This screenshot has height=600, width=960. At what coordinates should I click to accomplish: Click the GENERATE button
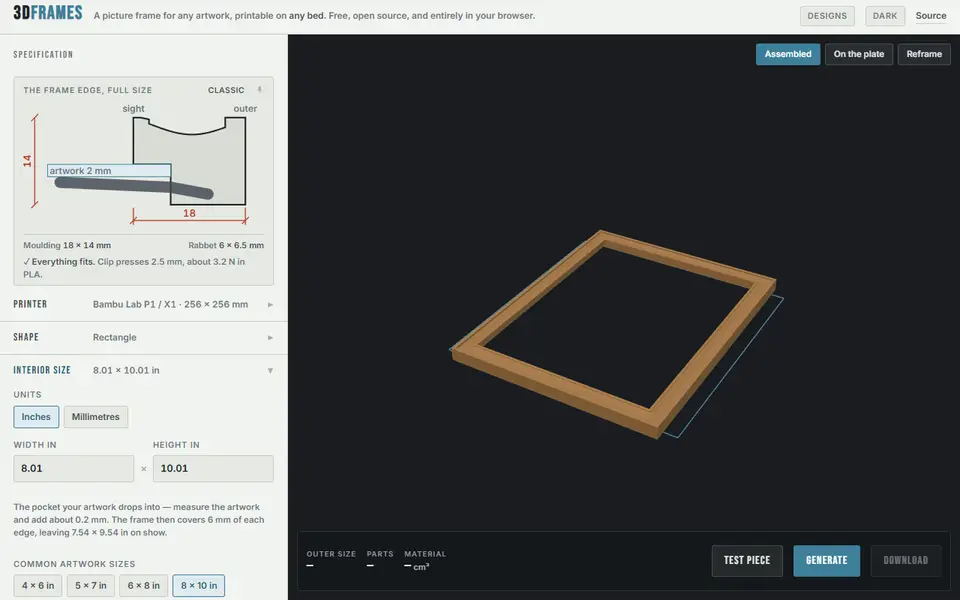click(827, 561)
